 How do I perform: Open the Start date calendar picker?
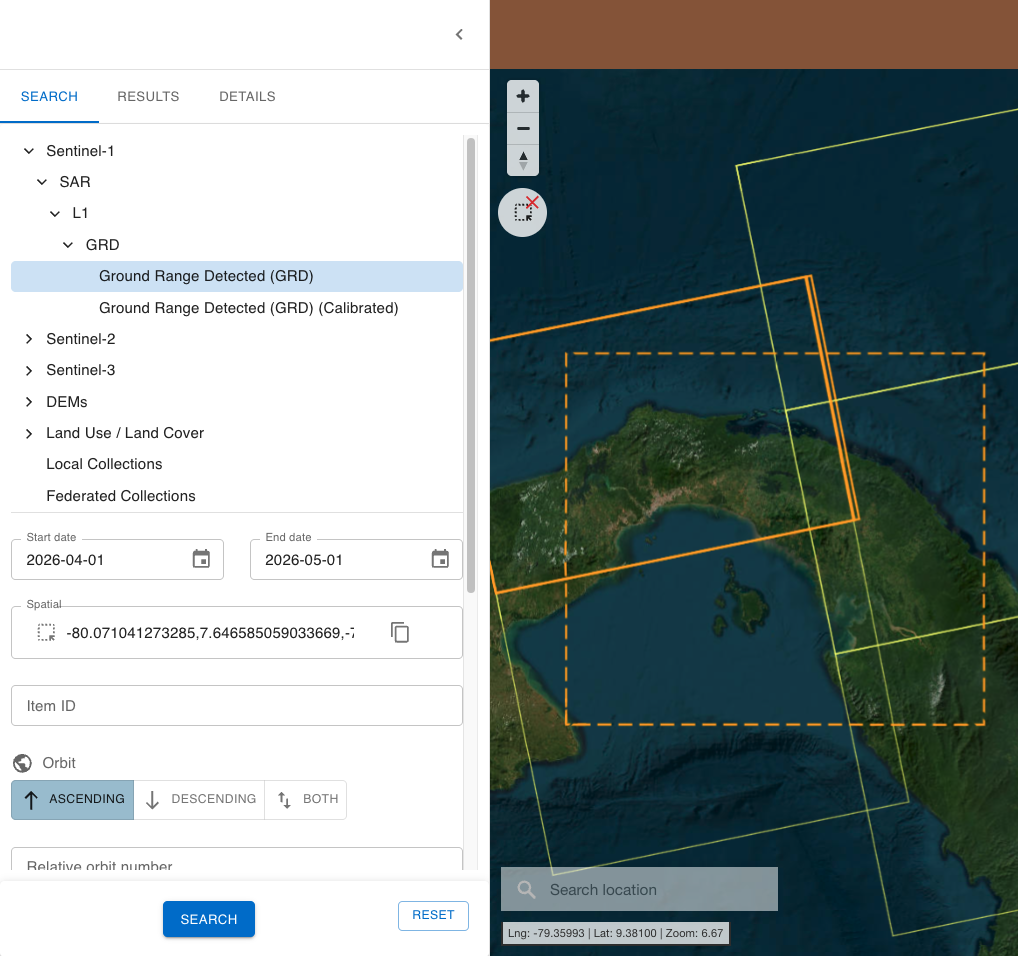pos(201,559)
